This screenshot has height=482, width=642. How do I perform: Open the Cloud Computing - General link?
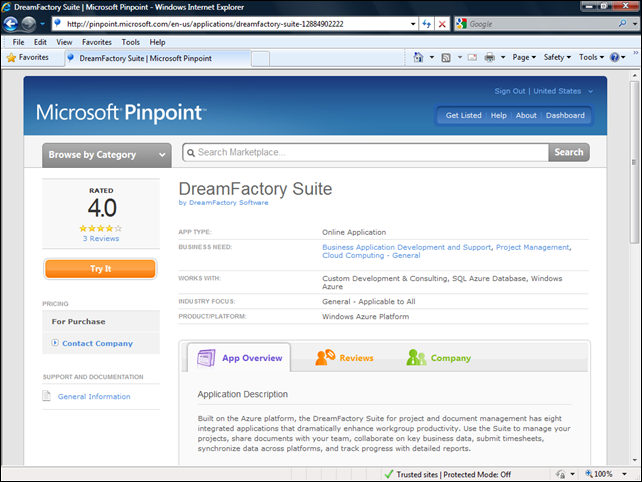371,256
